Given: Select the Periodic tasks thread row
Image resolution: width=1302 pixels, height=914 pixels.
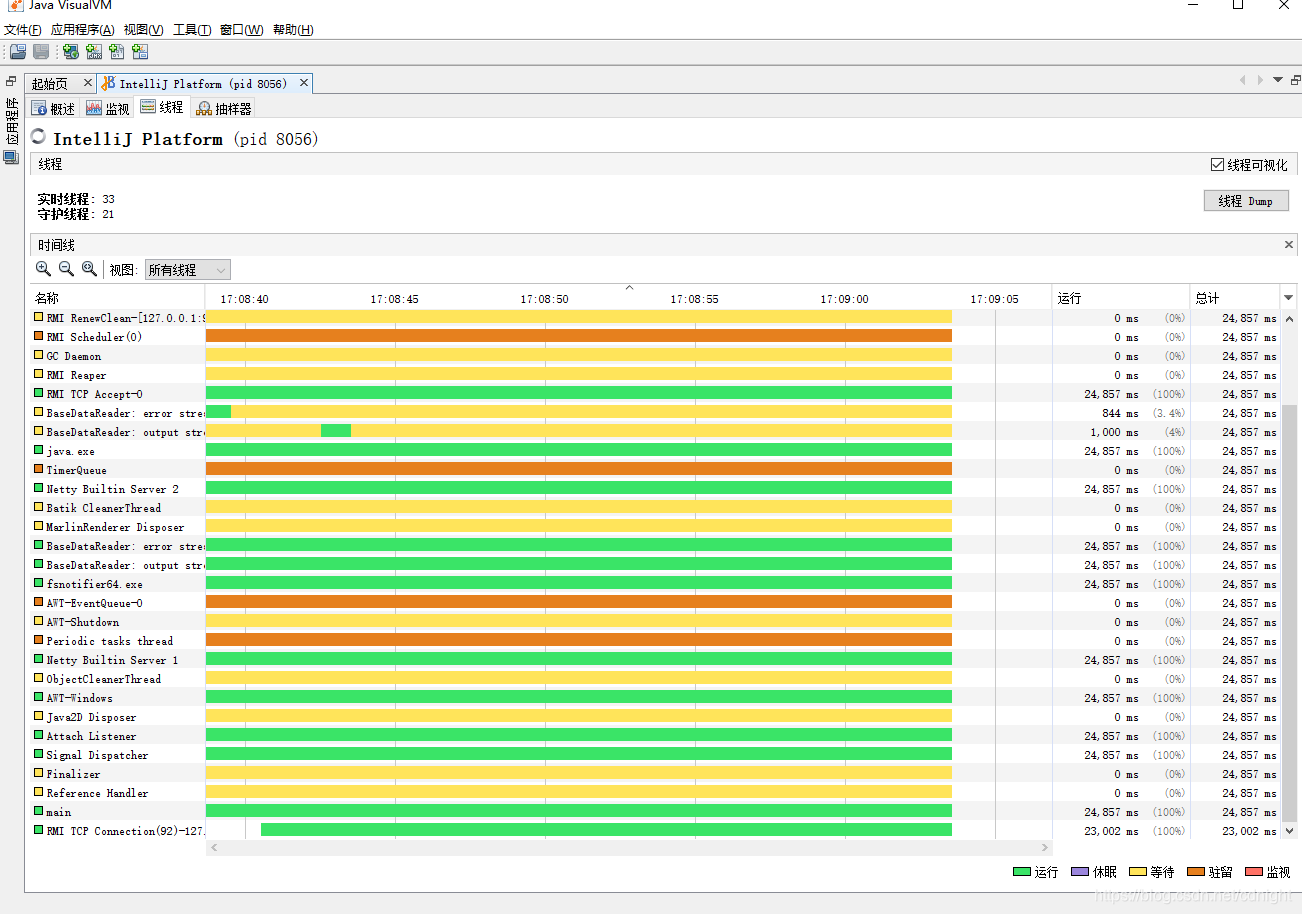Looking at the screenshot, I should point(656,640).
